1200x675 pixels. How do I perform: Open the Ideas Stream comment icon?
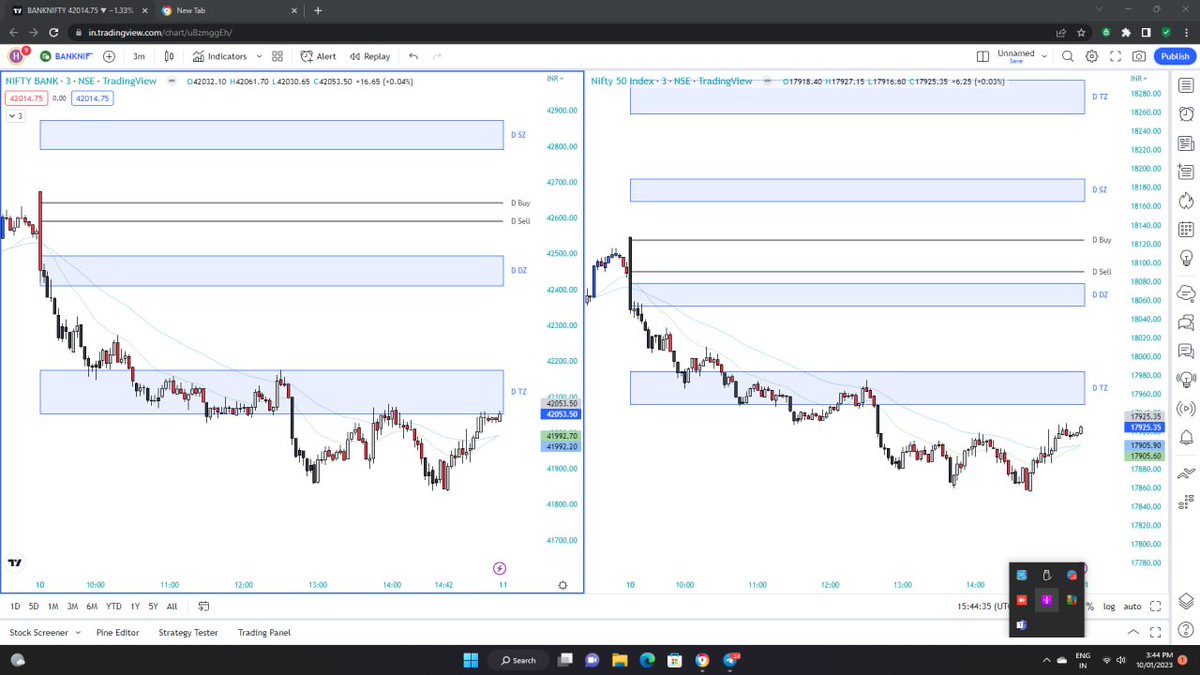click(1187, 351)
